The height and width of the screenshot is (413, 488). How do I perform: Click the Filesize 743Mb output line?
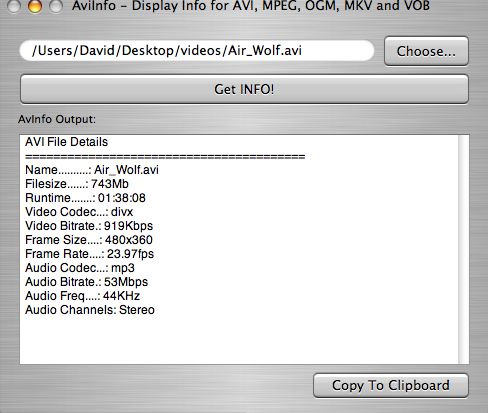tap(77, 184)
